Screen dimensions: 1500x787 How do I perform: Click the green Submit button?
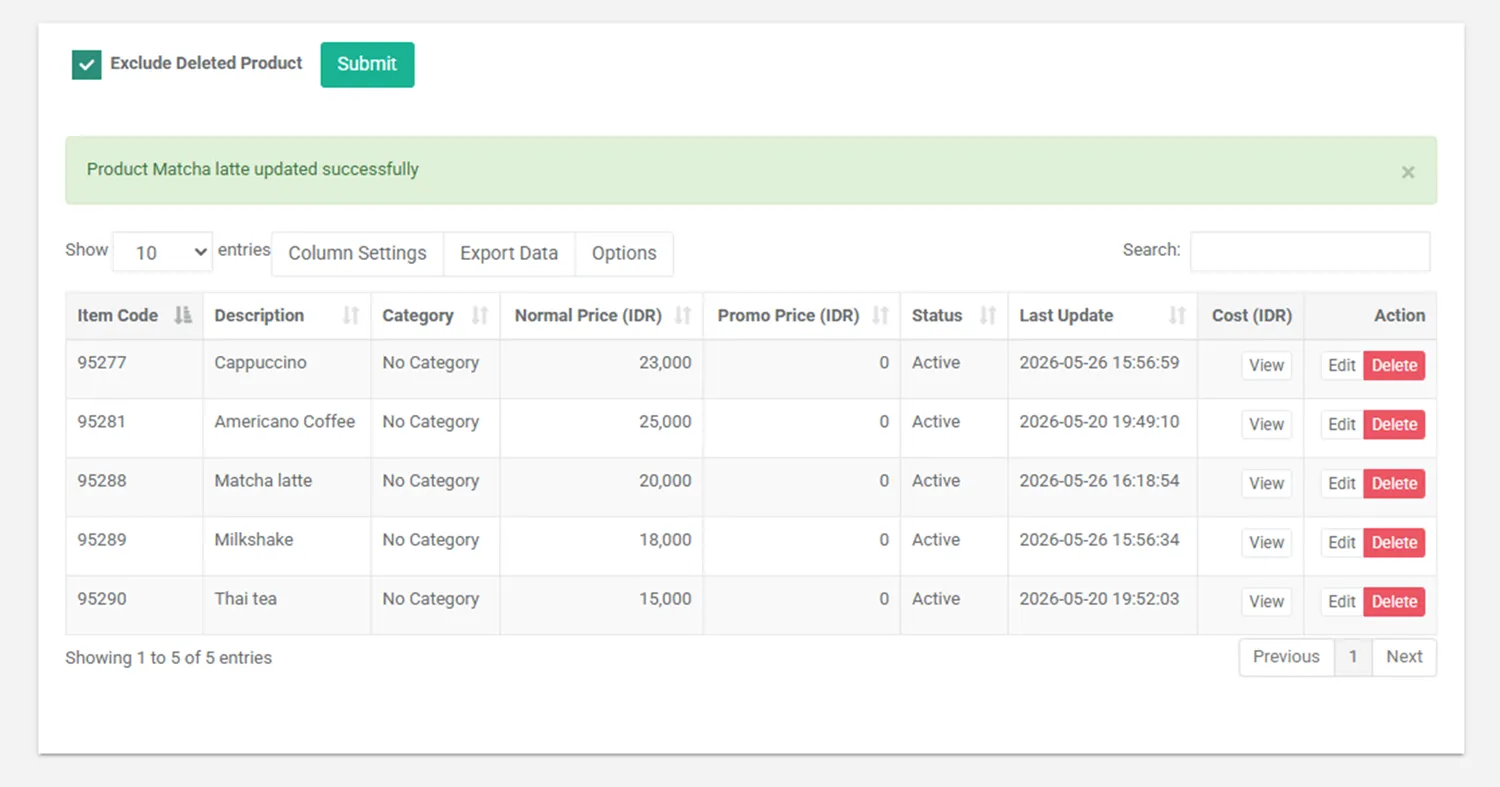[x=367, y=64]
